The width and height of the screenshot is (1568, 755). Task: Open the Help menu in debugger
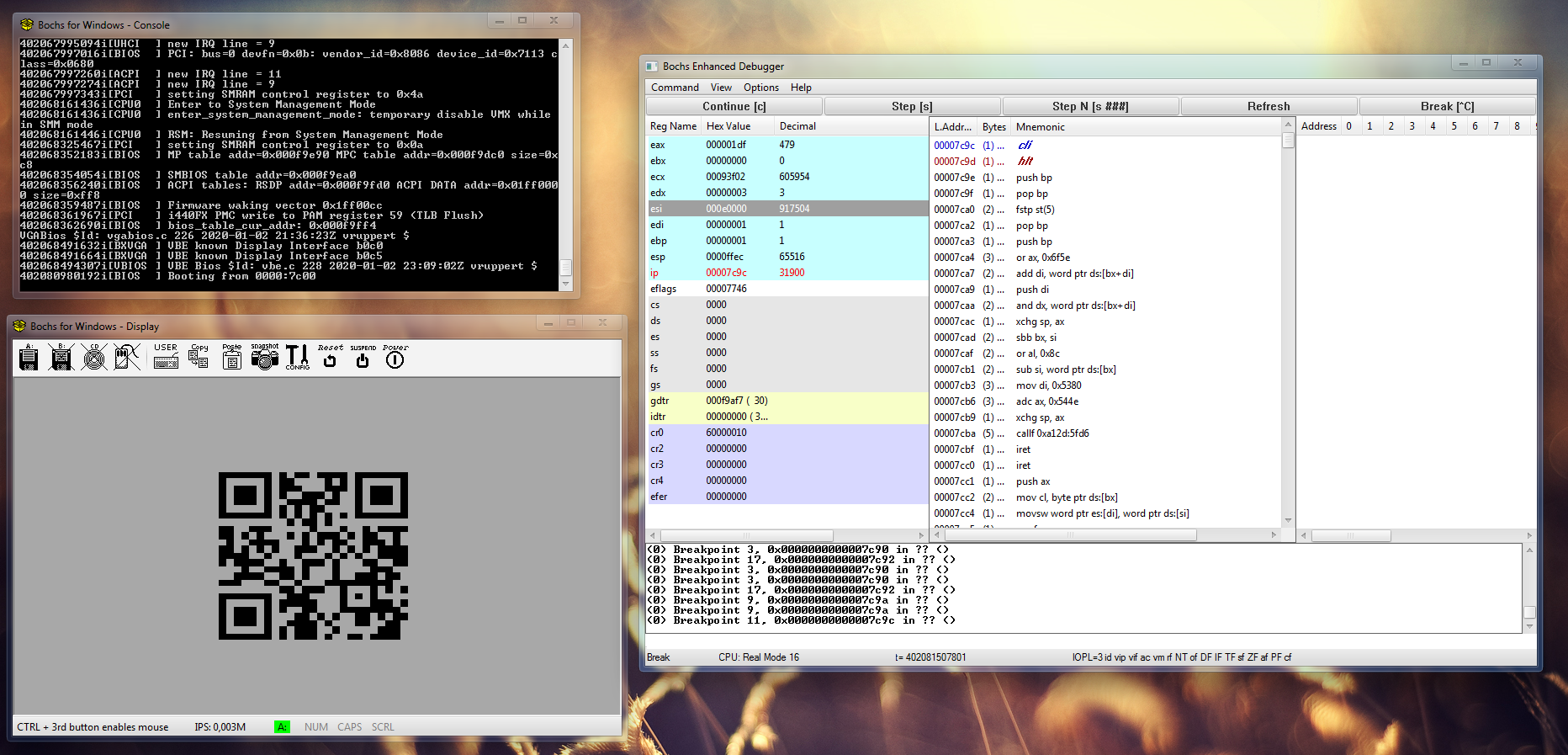(x=801, y=88)
